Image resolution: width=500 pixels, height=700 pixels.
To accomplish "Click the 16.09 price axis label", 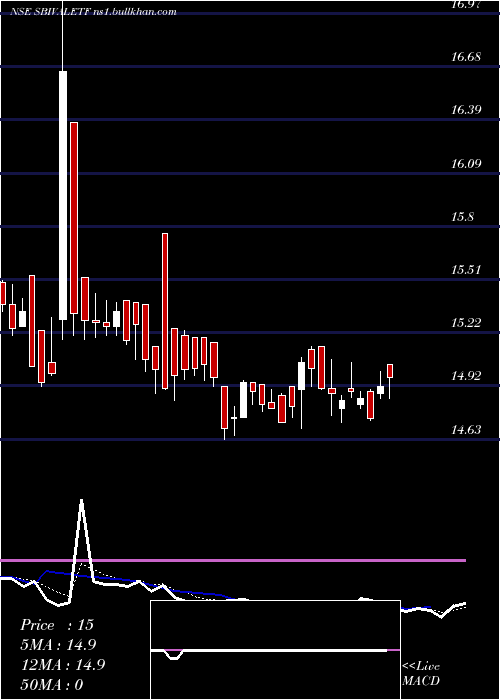I will pos(466,164).
